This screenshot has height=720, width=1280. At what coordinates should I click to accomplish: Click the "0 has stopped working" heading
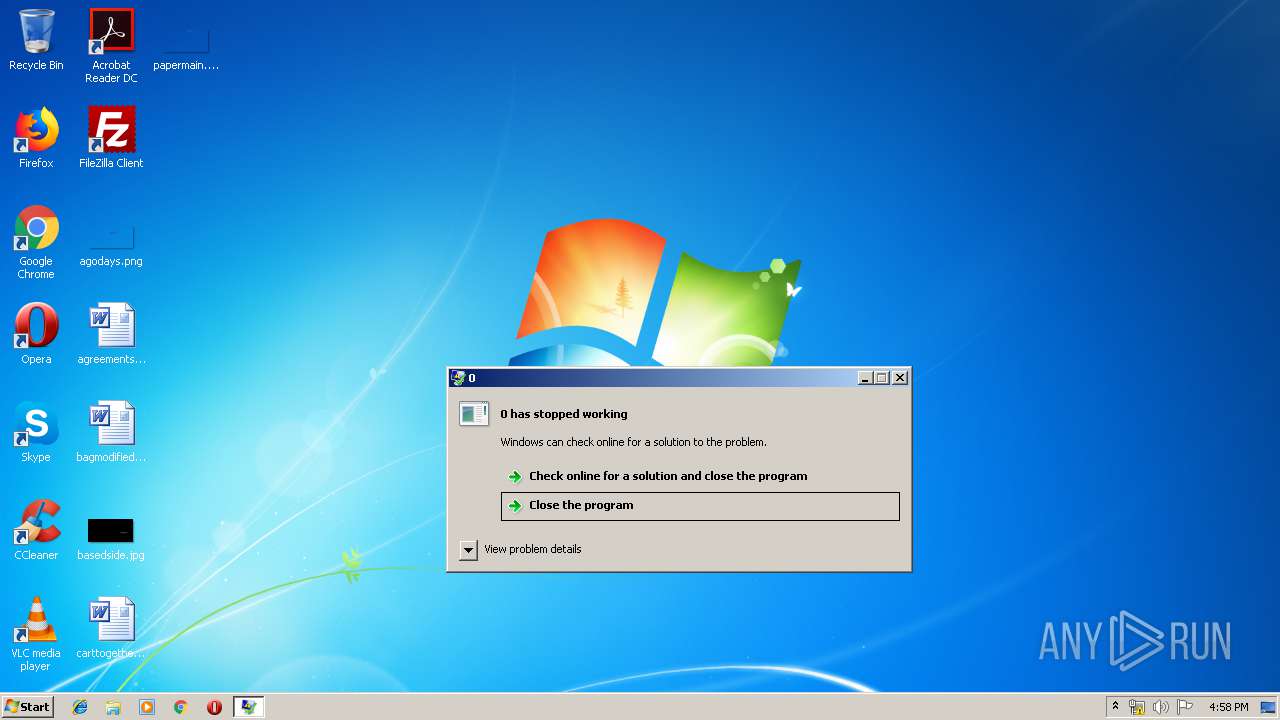564,414
